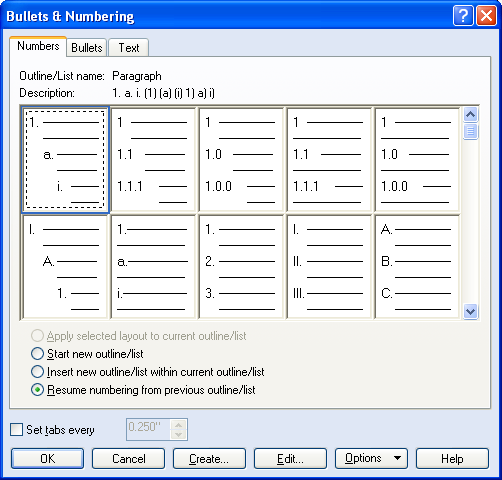Pick the indented 1, 1.0, 1.0.0 layout
Screen dimensions: 502x480
(241, 160)
